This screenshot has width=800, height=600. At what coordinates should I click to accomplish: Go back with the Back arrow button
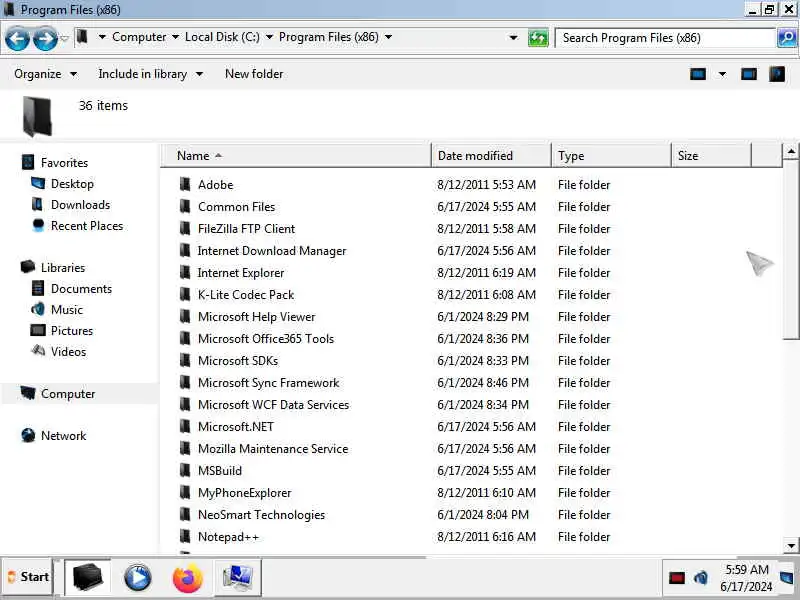[17, 39]
